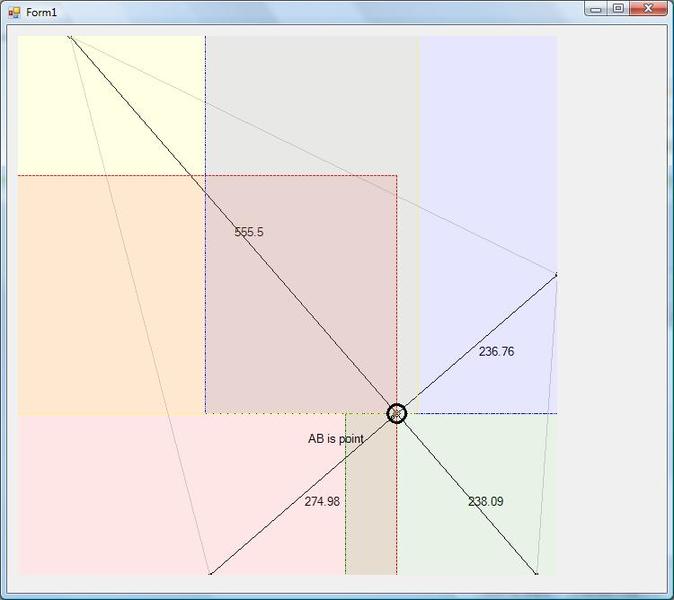This screenshot has height=600, width=674.
Task: Click the black circle intersection marker
Action: pos(396,413)
